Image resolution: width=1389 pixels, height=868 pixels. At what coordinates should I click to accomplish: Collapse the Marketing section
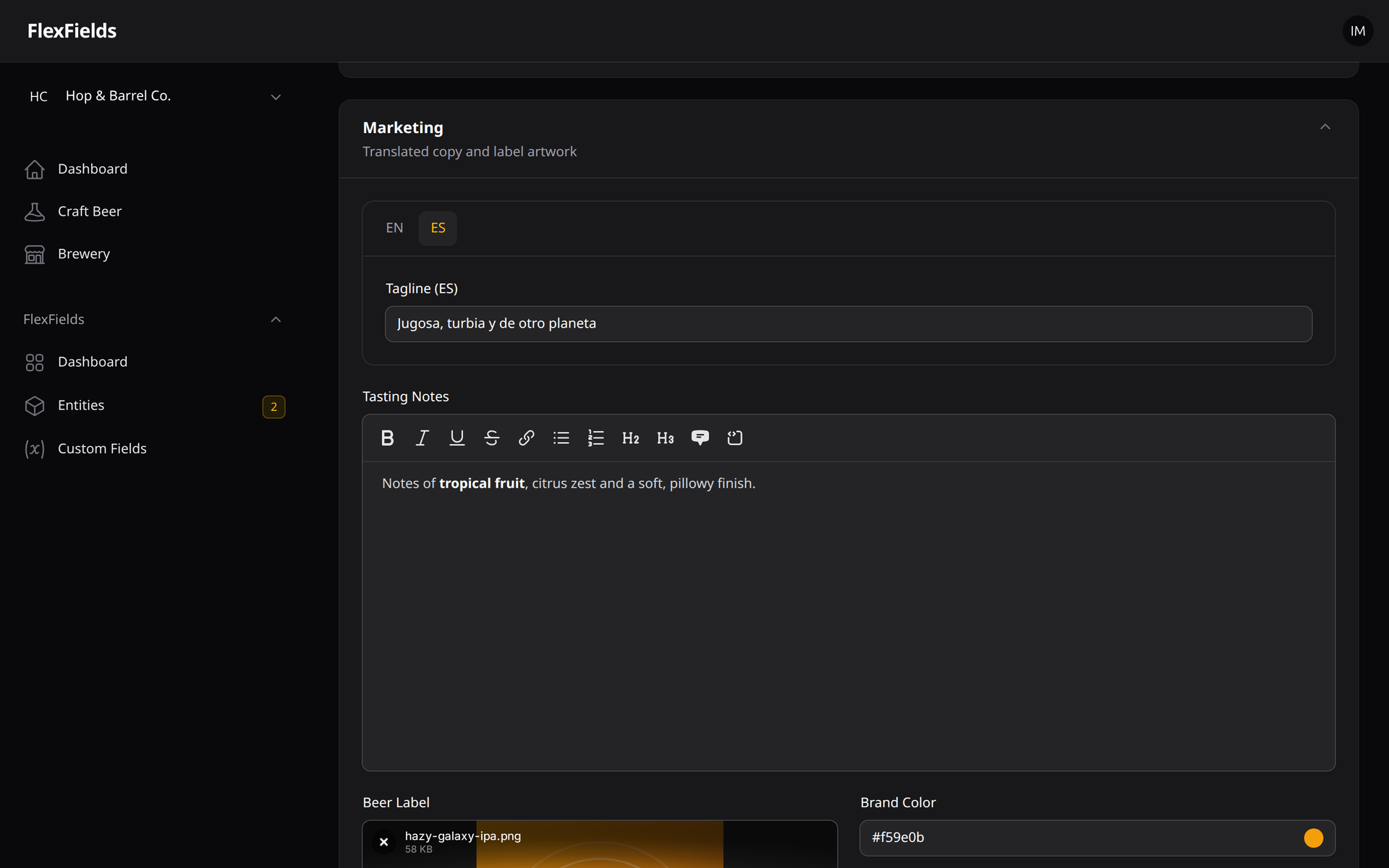[1325, 127]
